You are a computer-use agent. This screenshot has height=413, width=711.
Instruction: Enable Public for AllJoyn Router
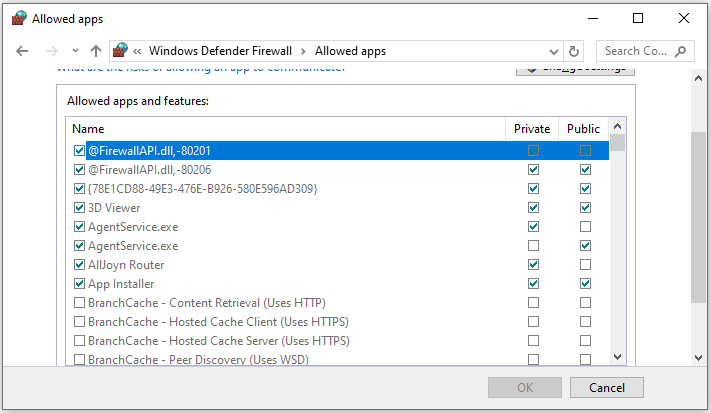click(585, 264)
